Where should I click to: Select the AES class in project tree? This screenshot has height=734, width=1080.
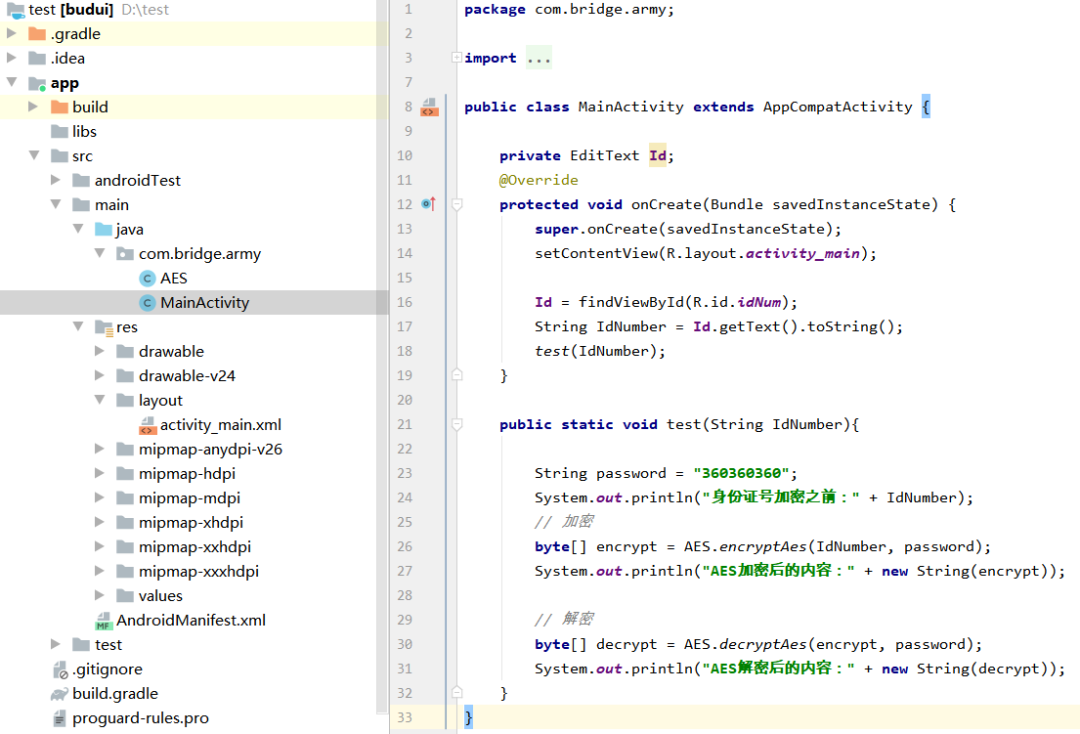pyautogui.click(x=174, y=278)
